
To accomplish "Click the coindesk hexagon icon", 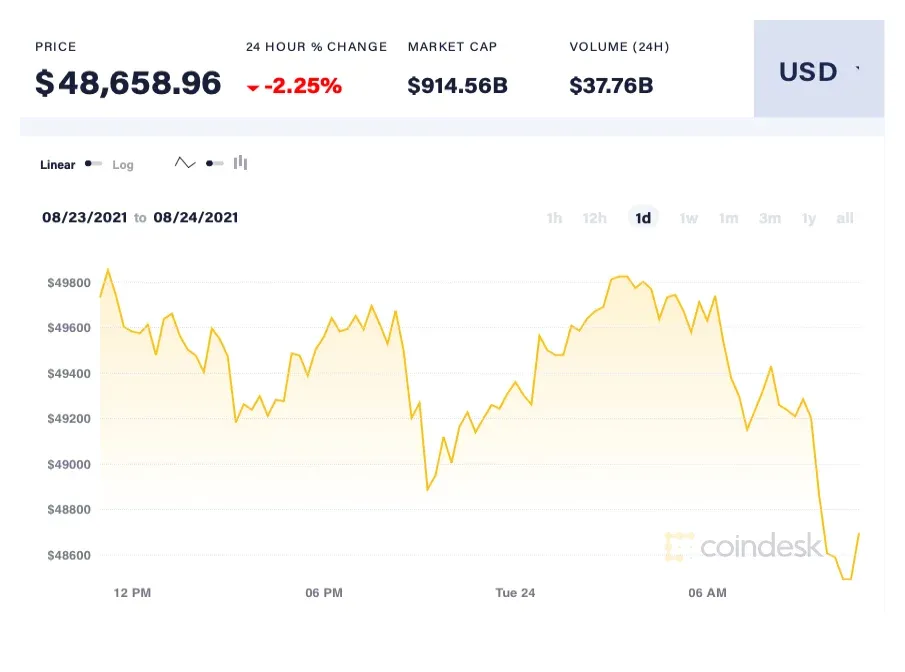I will point(676,547).
